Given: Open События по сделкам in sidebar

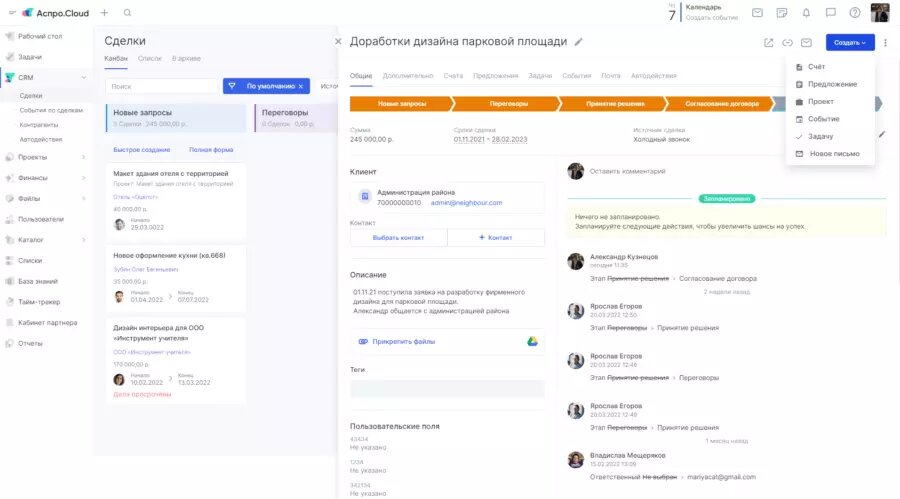Looking at the screenshot, I should pyautogui.click(x=51, y=110).
